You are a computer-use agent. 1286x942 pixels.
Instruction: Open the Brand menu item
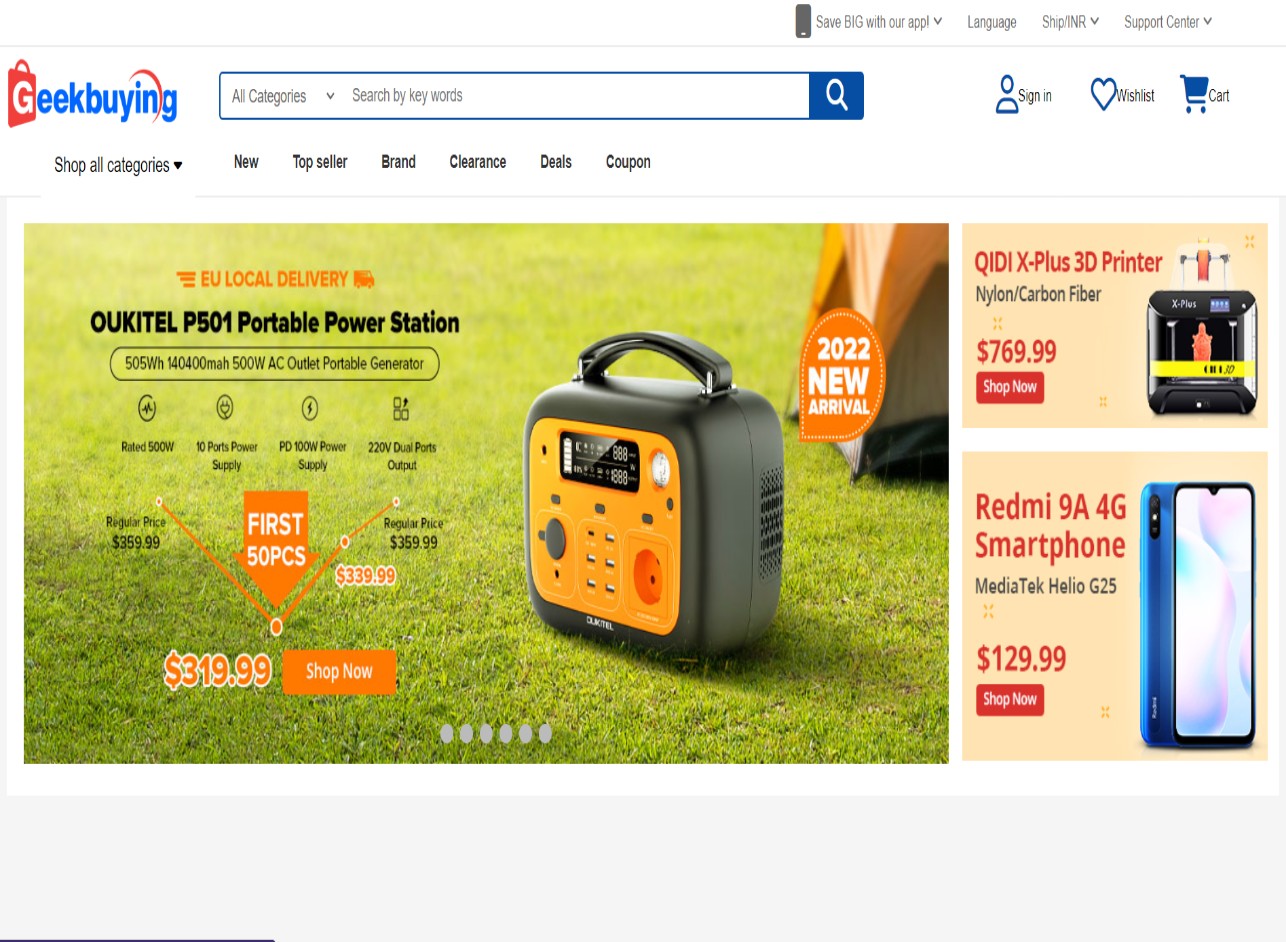[x=398, y=162]
